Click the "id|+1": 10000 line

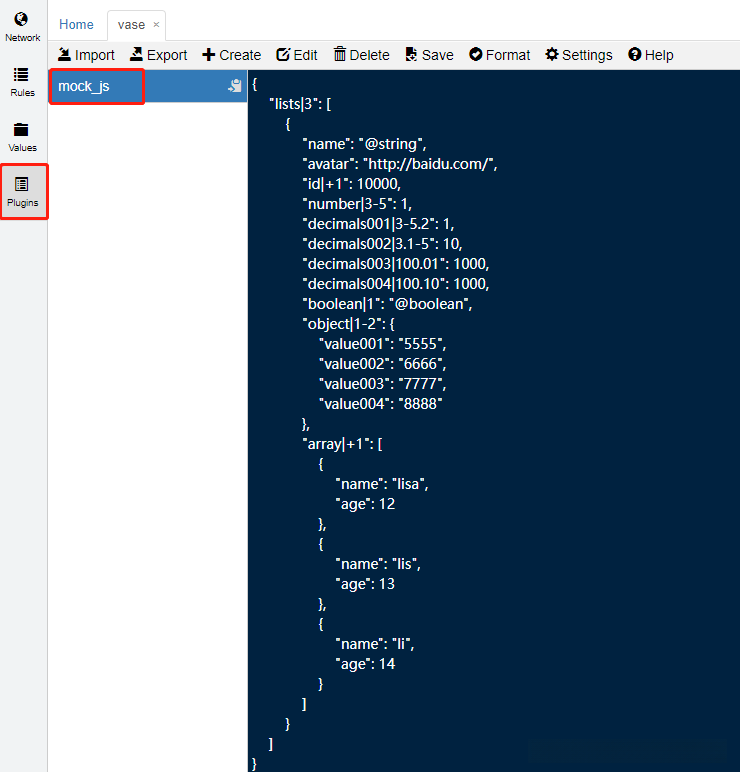pos(352,184)
